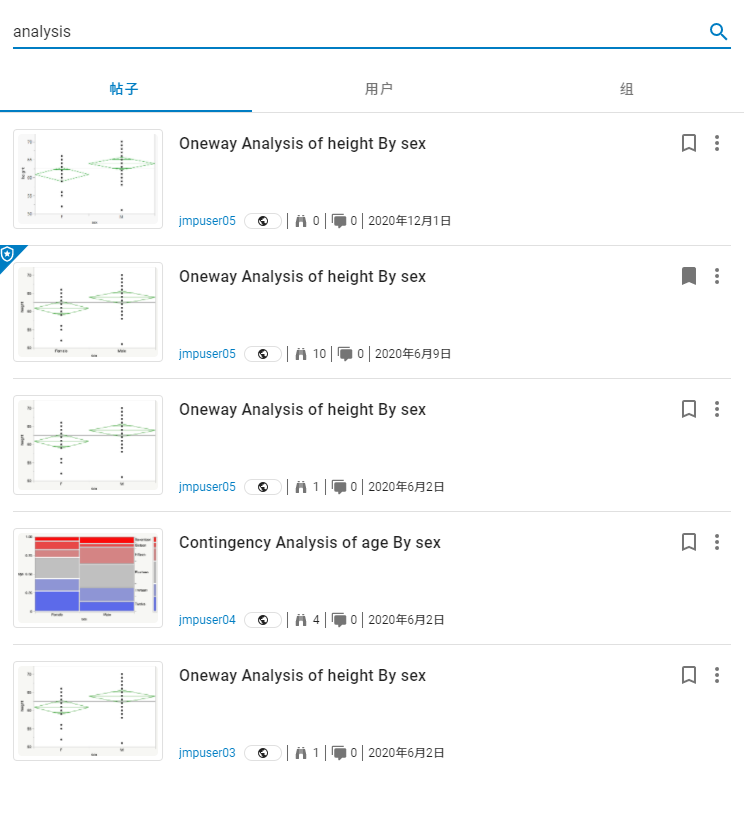
Task: Click the globe icon on jmpuser04's post
Action: tap(263, 620)
